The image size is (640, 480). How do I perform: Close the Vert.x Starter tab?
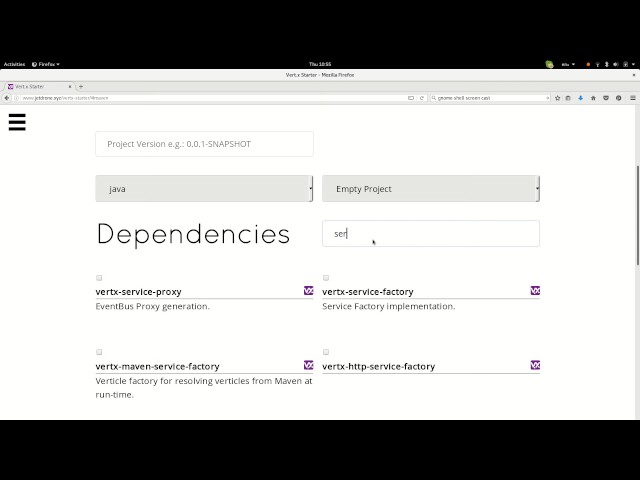coord(70,87)
